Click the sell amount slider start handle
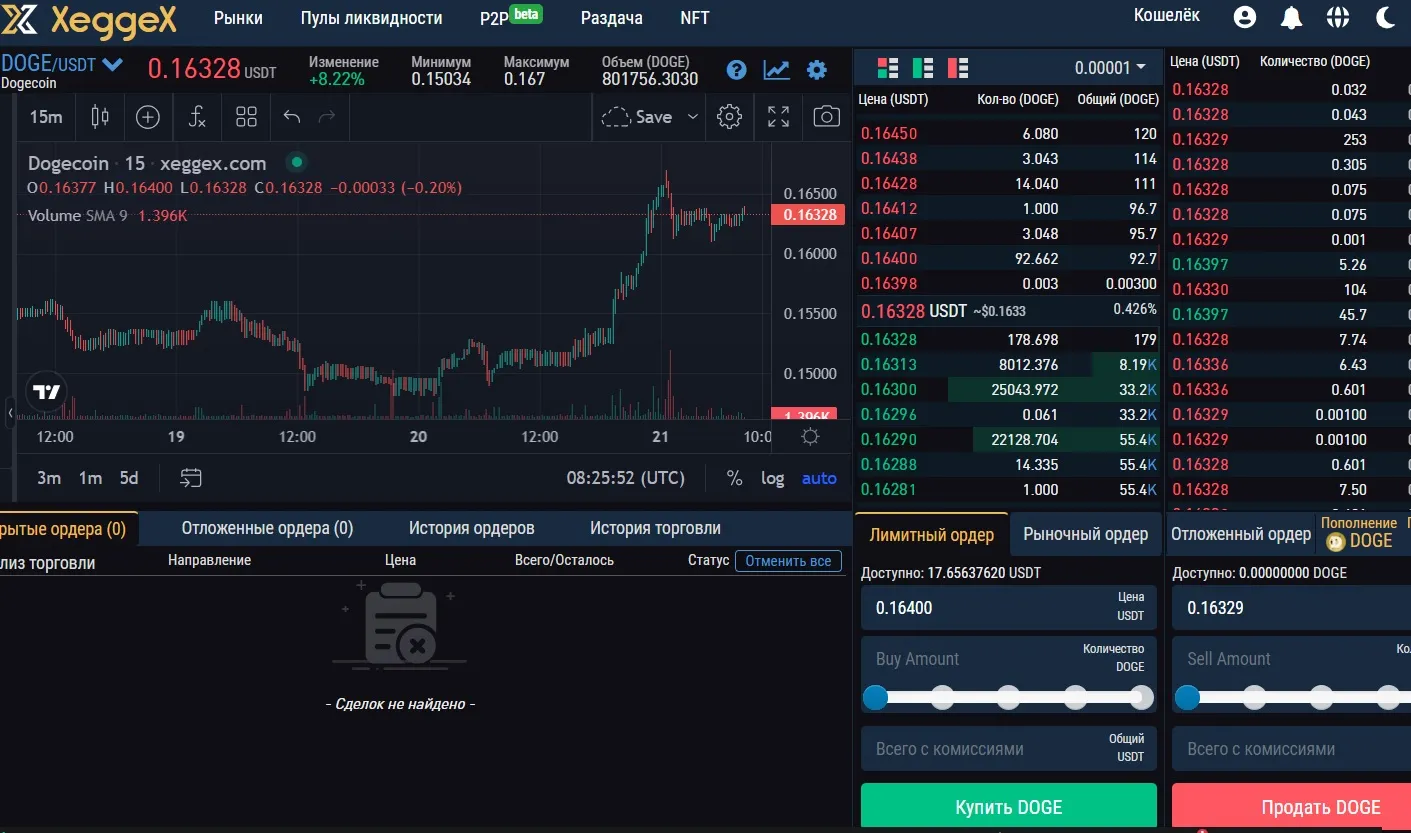The image size is (1411, 833). (x=1187, y=697)
